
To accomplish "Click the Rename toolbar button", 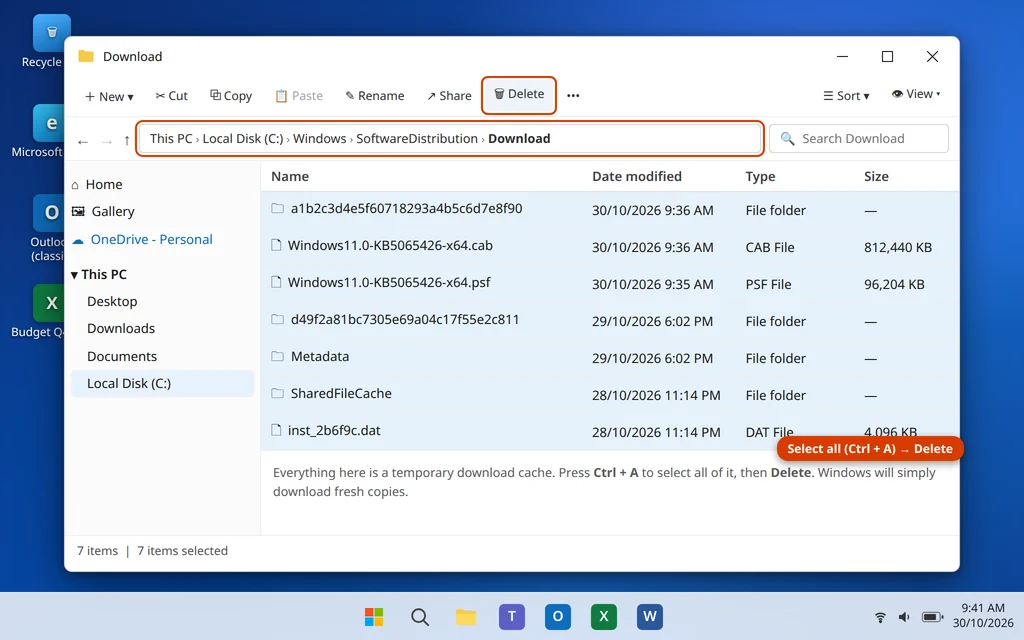I will [375, 96].
